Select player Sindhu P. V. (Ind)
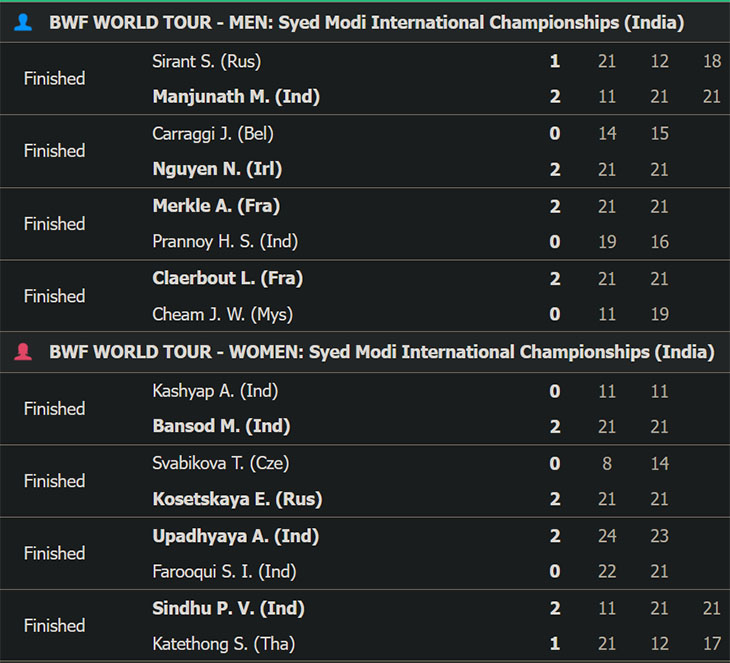Image resolution: width=730 pixels, height=663 pixels. (229, 608)
